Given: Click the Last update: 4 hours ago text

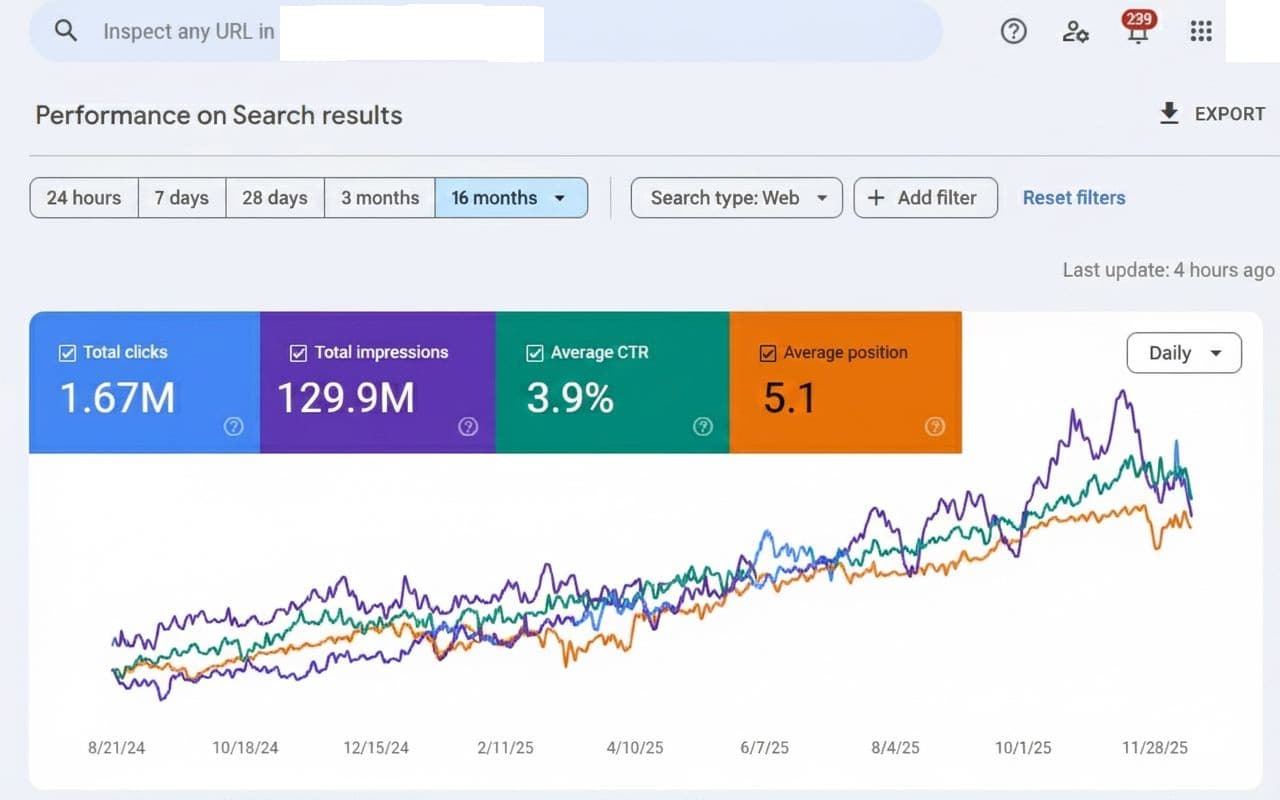Looking at the screenshot, I should click(1168, 270).
